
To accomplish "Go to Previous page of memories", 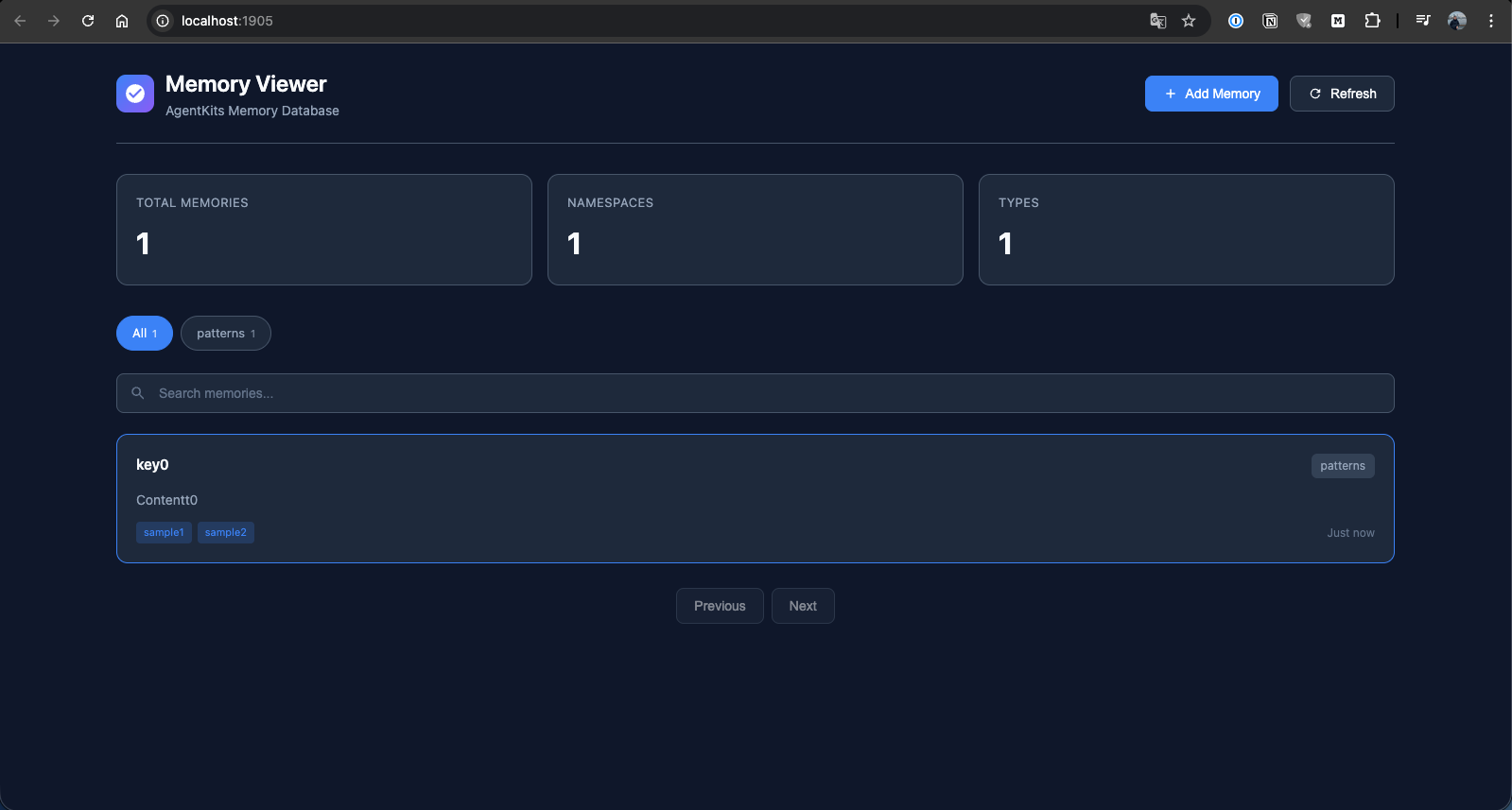I will click(720, 606).
